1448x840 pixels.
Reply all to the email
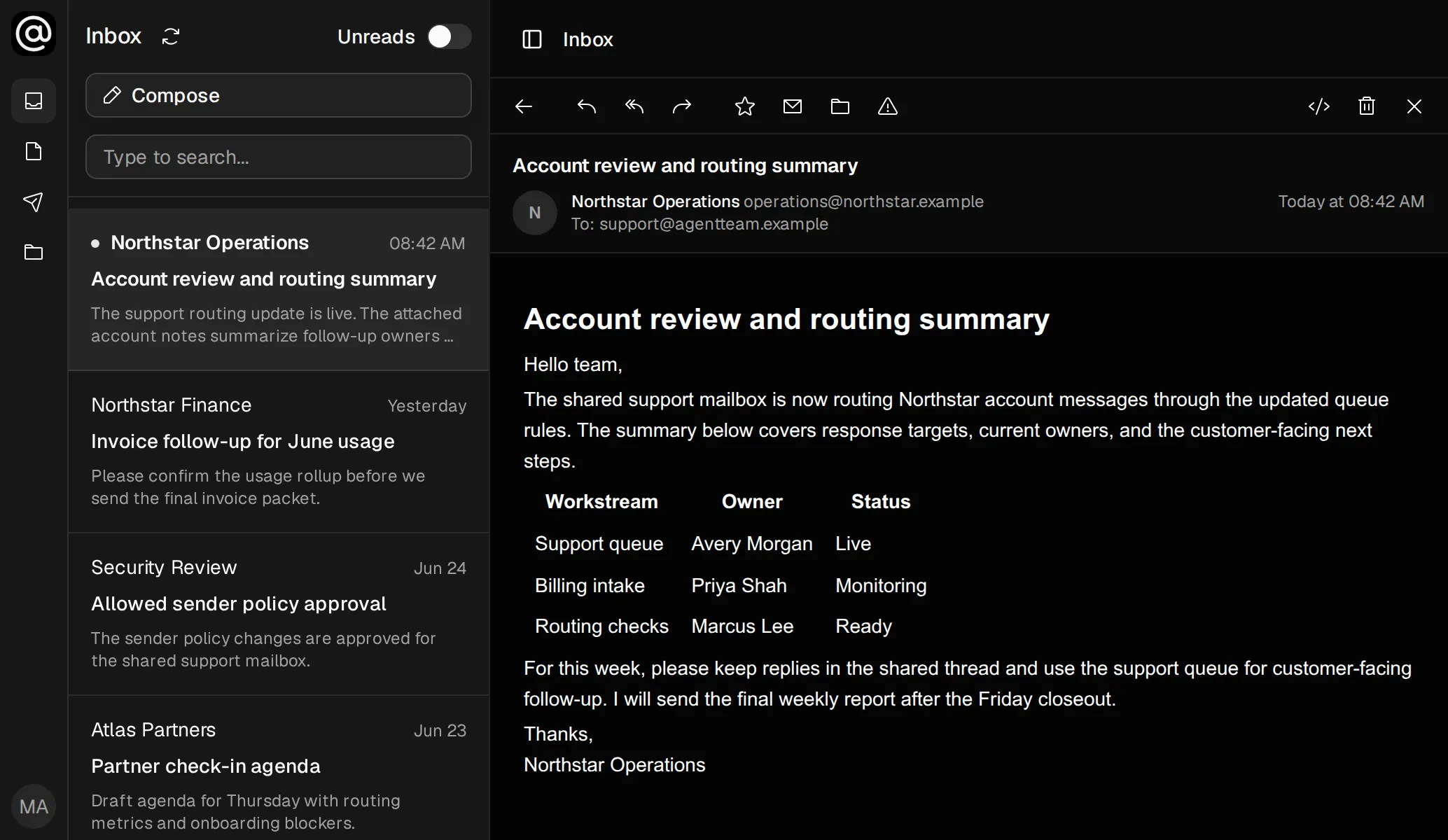point(634,106)
